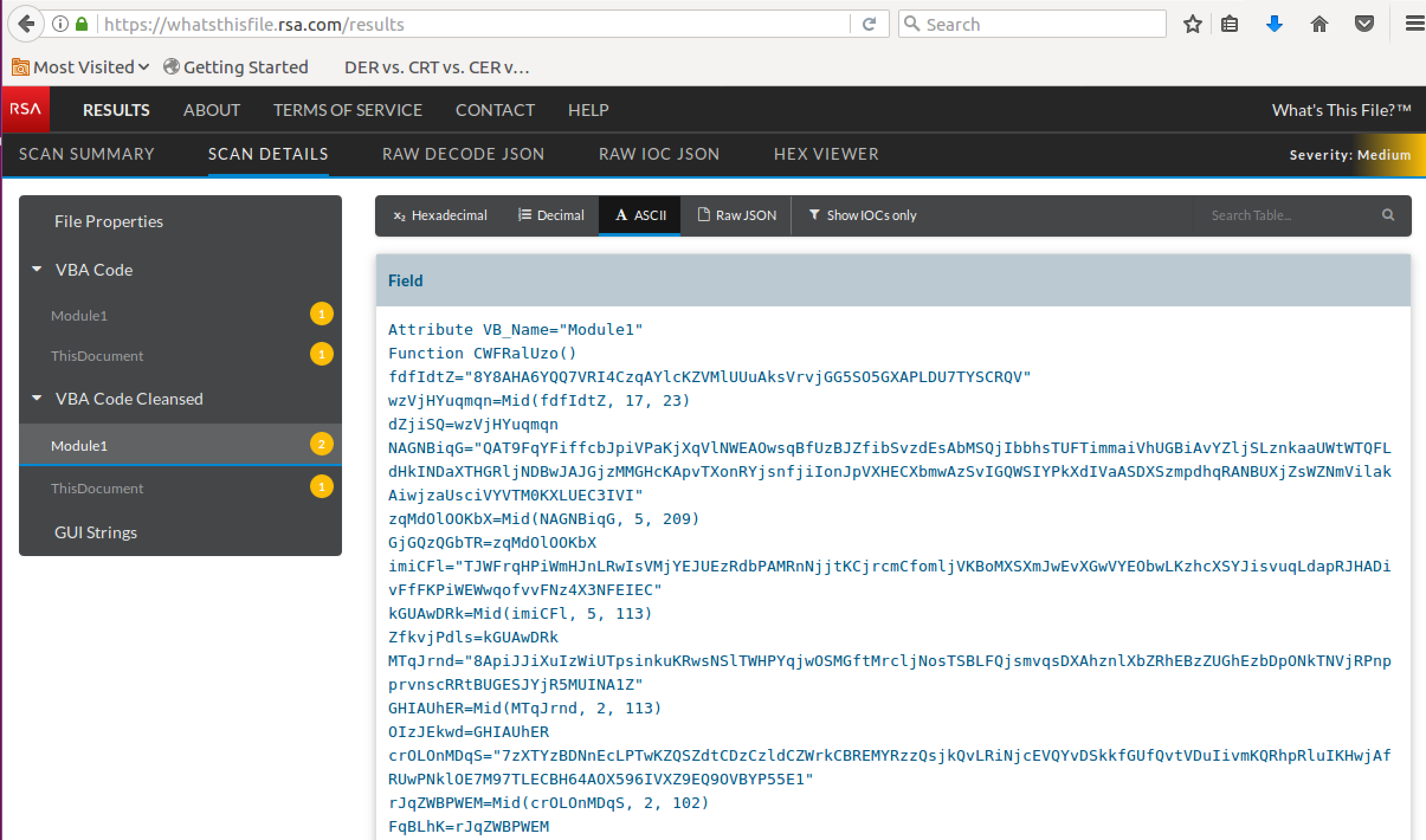Viewport: 1426px width, 840px height.
Task: Click the Search Table magnifier icon
Action: coord(1388,215)
